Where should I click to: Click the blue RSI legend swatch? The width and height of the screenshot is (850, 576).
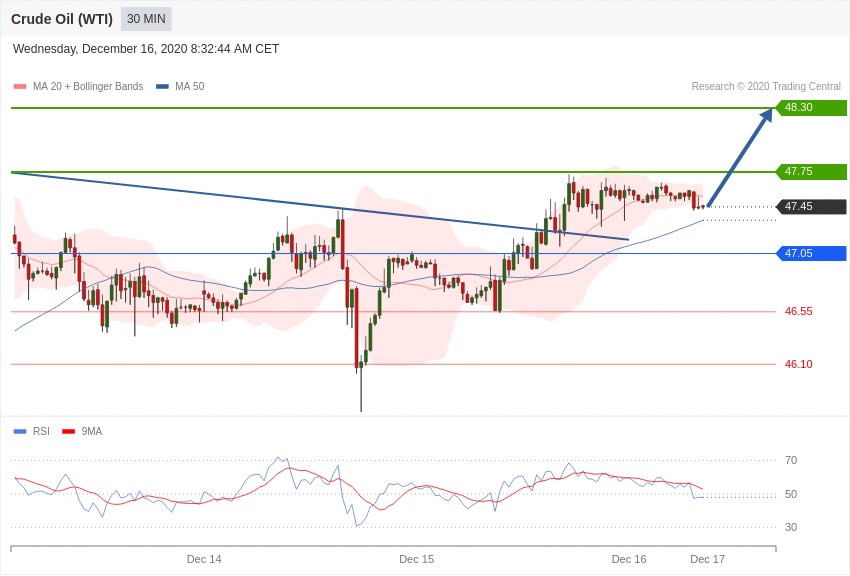point(20,432)
